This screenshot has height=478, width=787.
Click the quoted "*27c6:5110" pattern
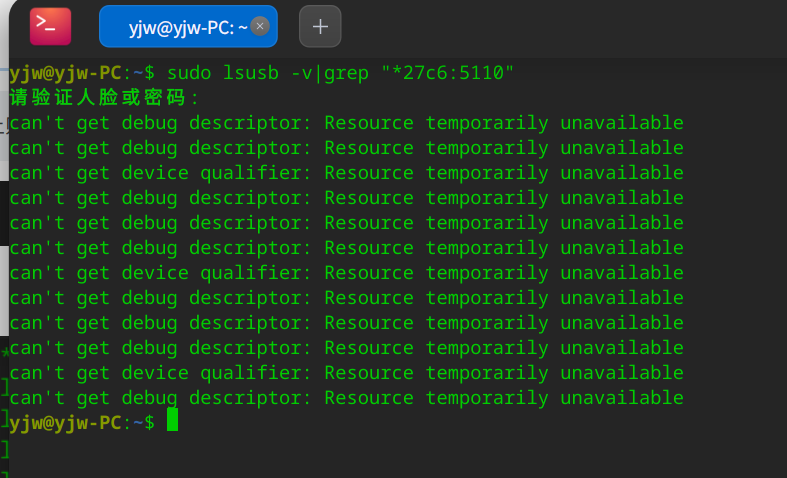(x=447, y=73)
